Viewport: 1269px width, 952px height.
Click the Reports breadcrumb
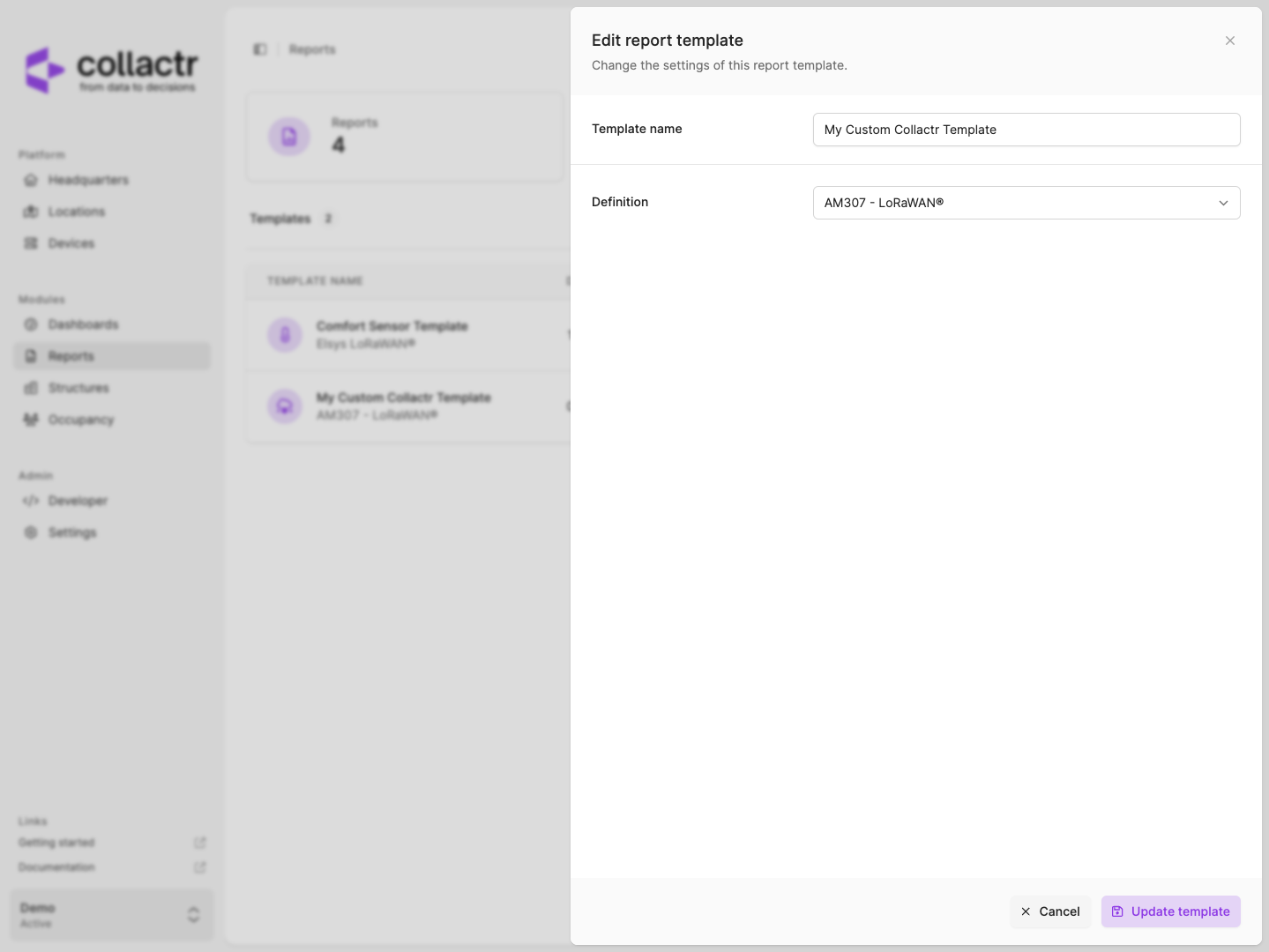312,49
